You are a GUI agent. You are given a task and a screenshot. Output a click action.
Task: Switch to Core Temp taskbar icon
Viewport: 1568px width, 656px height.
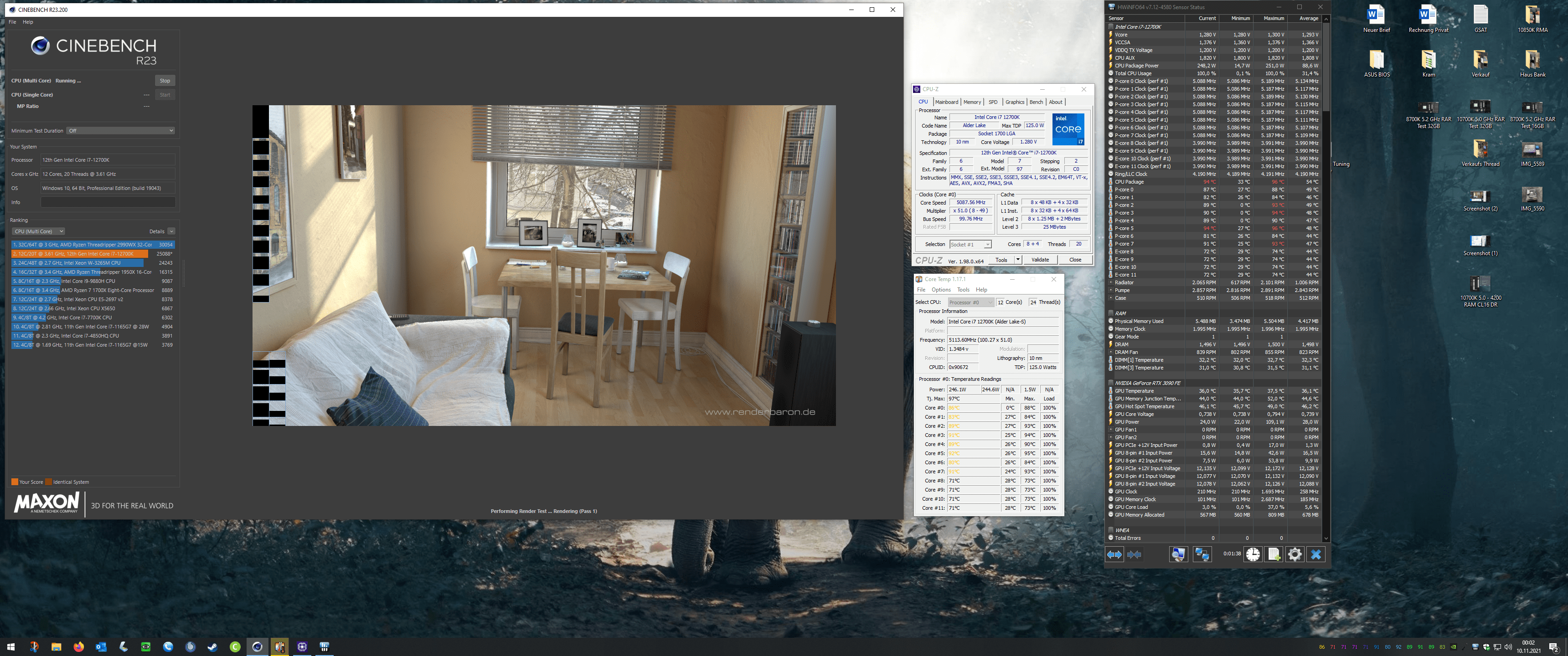(279, 646)
